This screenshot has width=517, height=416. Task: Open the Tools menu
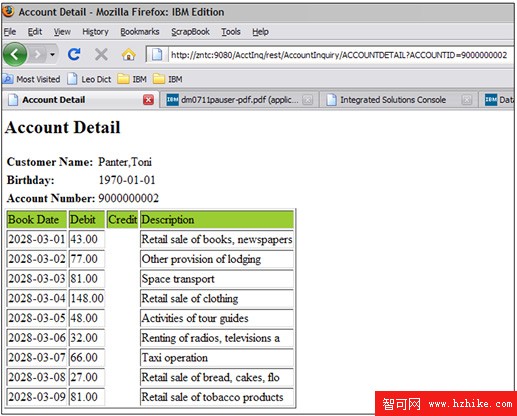(x=231, y=32)
